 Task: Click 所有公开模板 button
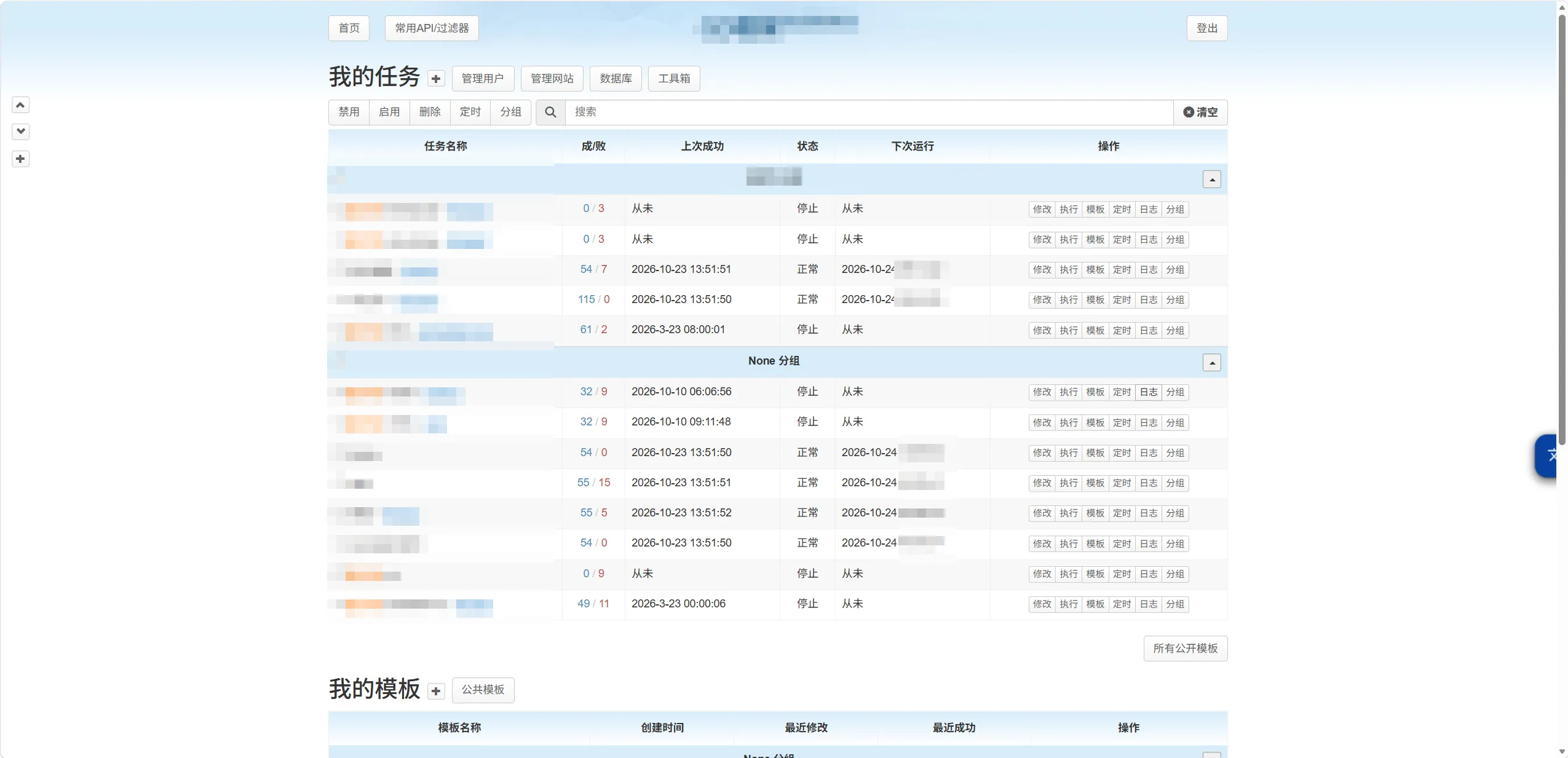[x=1185, y=649]
